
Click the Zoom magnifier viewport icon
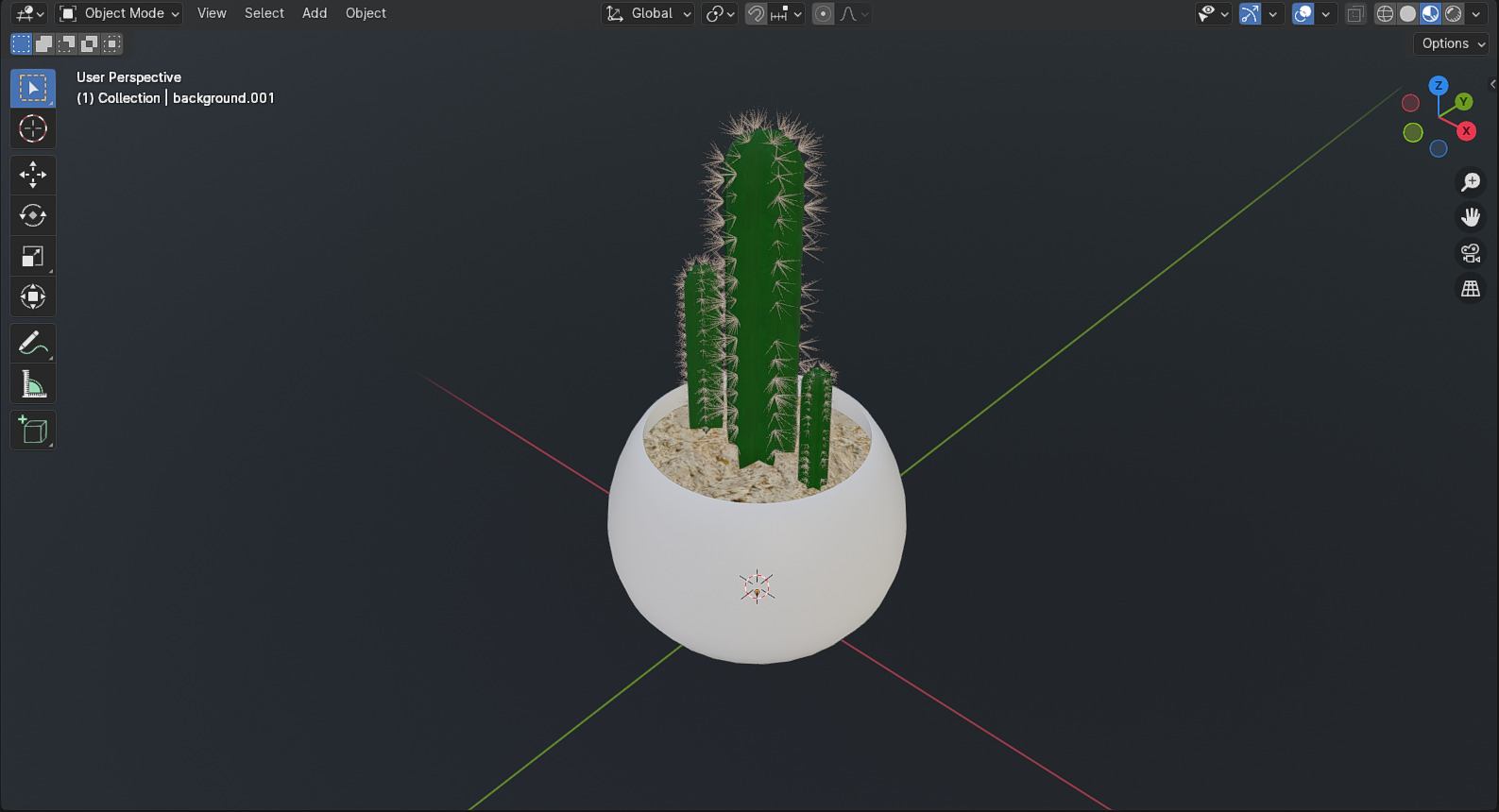1471,181
